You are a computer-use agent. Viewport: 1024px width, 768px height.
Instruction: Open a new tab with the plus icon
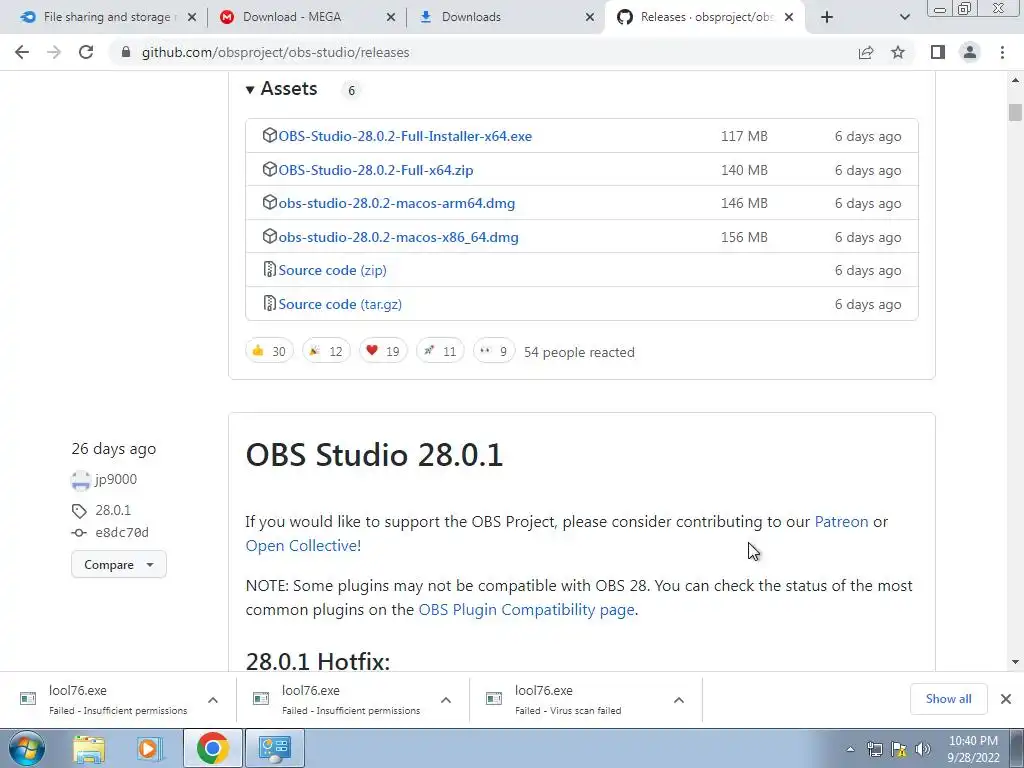(x=827, y=17)
